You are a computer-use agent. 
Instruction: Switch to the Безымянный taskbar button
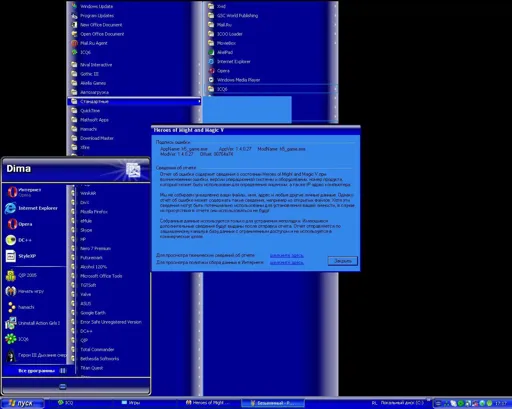(273, 403)
